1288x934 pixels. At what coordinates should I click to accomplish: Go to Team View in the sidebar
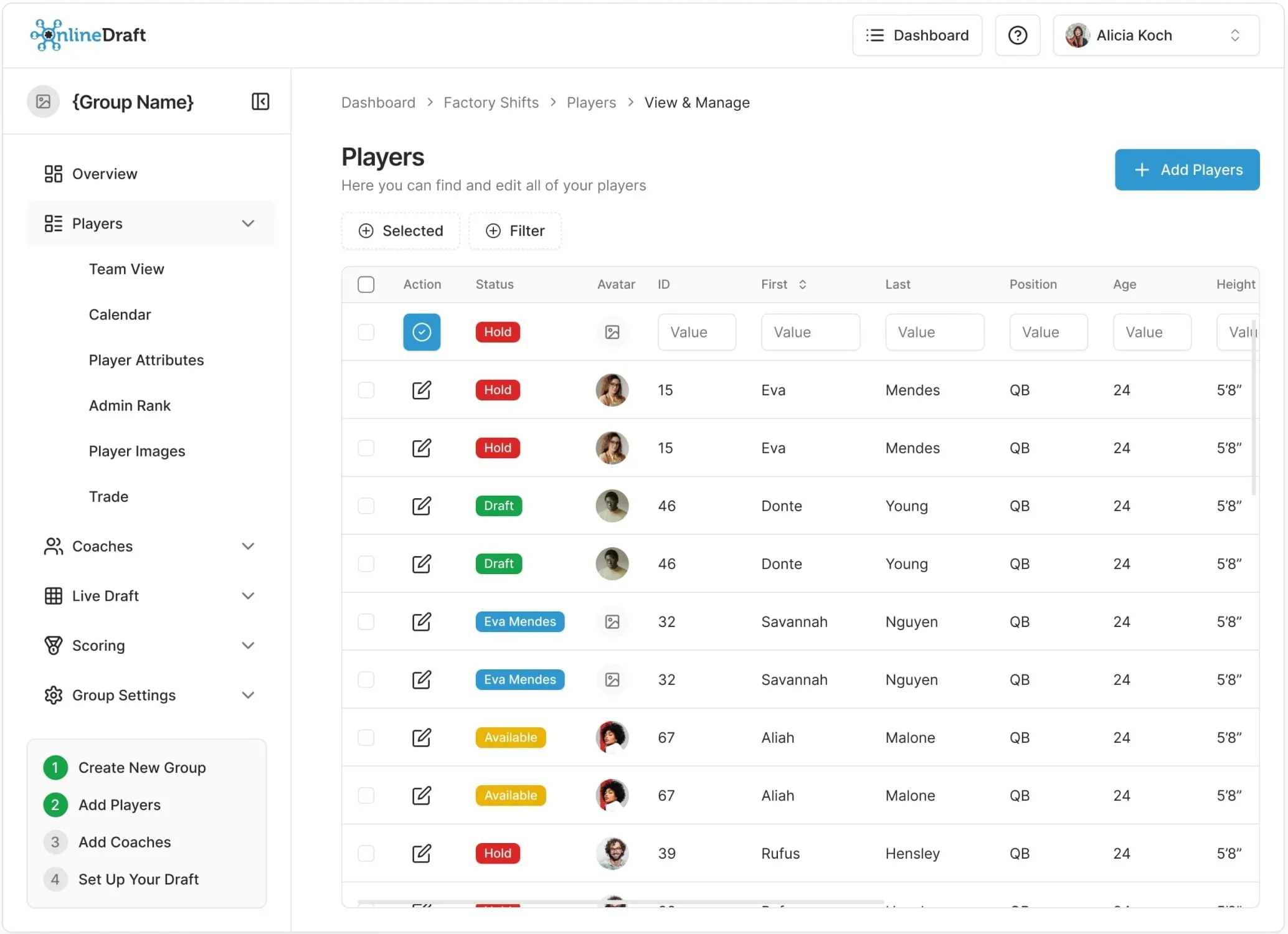pyautogui.click(x=126, y=269)
